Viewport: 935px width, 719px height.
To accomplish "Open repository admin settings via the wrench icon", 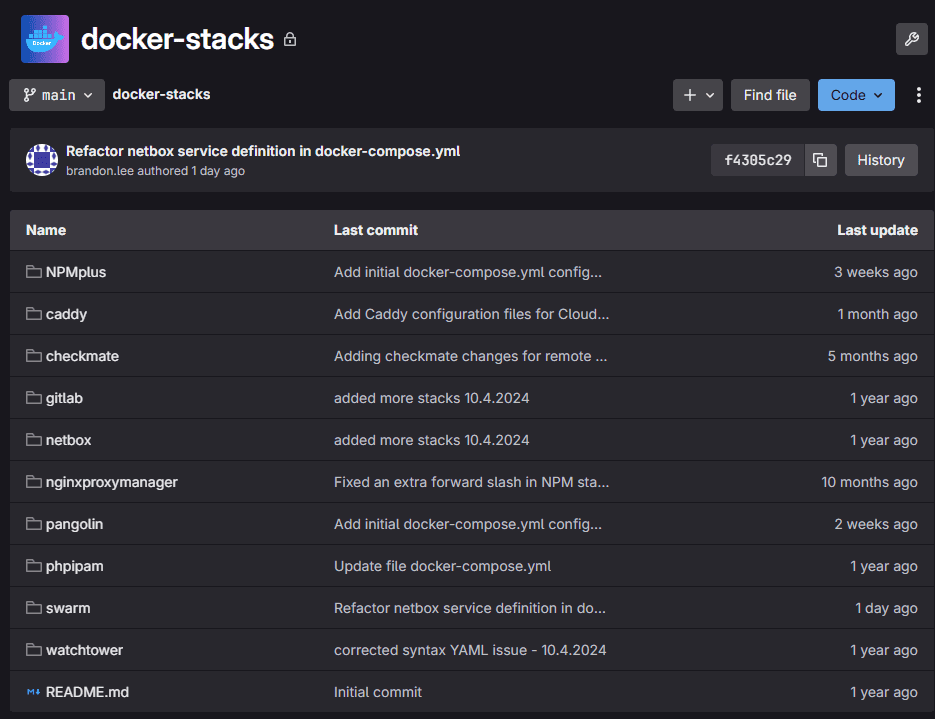I will click(x=911, y=39).
